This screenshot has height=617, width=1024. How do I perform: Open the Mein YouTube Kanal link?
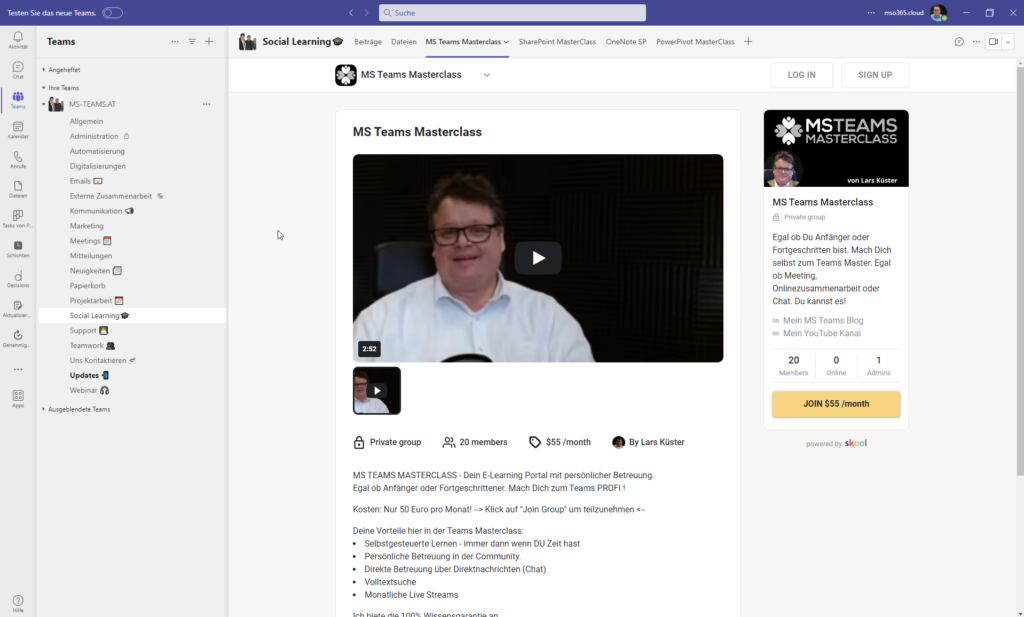point(822,333)
